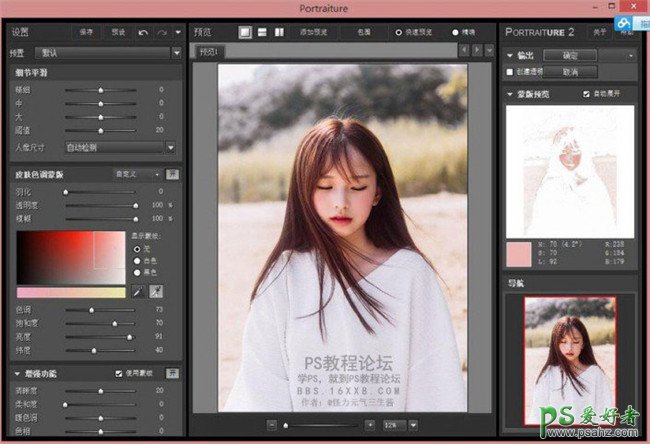
Task: Pick the second eyedropper tool with plus
Action: click(156, 291)
